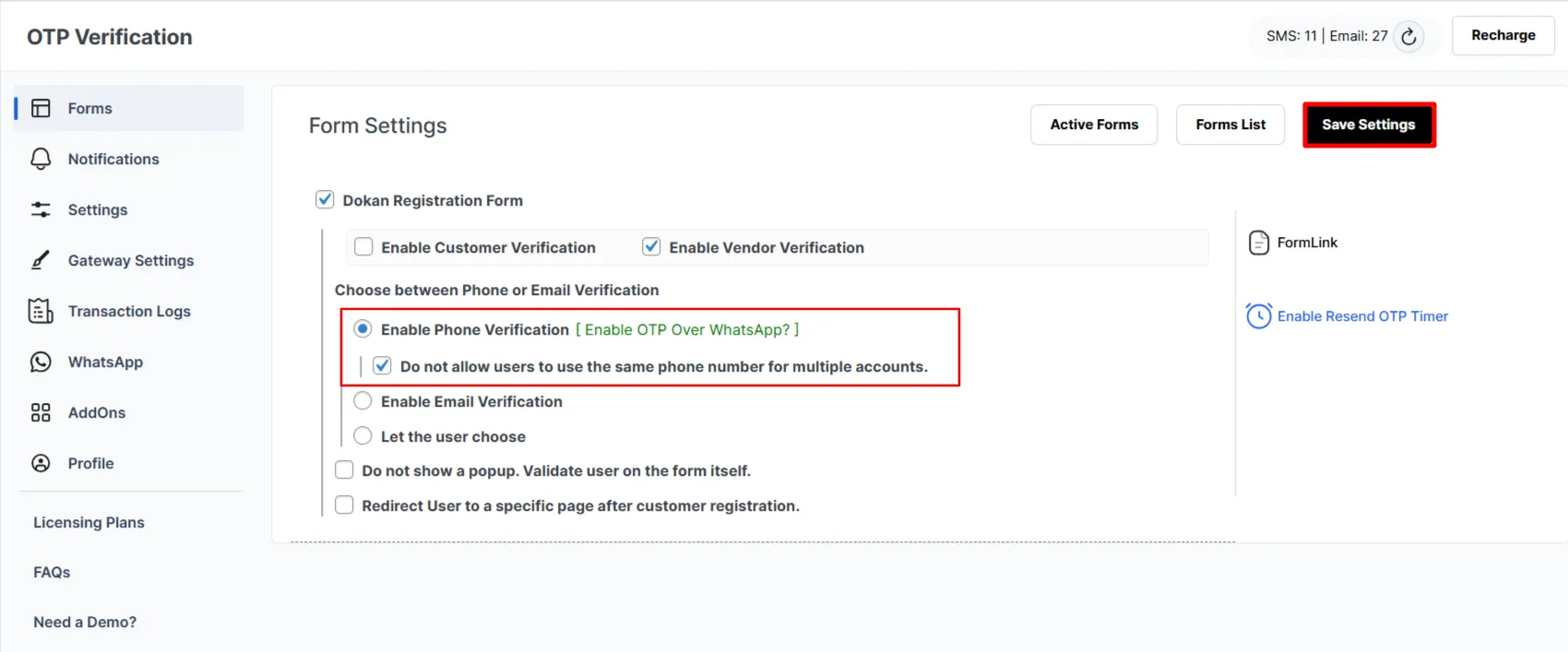Click the Profile user icon

tap(41, 463)
